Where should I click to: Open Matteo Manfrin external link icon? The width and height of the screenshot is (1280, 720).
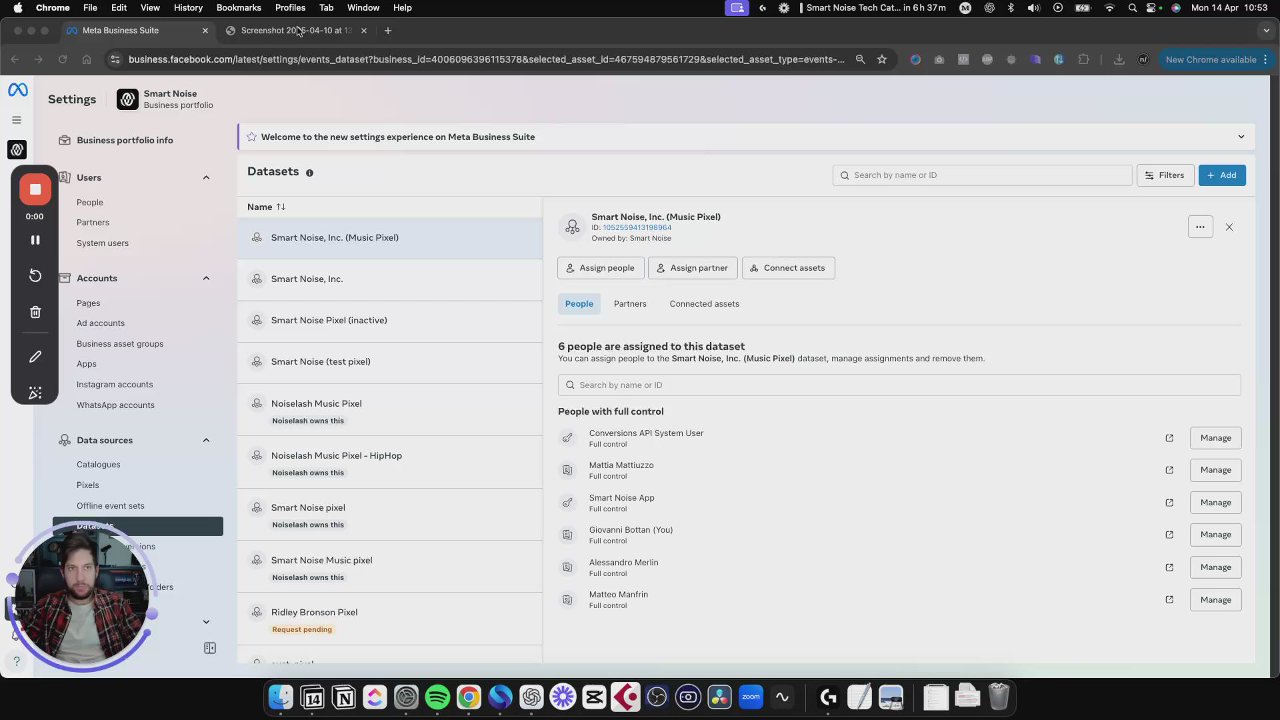[x=1169, y=600]
